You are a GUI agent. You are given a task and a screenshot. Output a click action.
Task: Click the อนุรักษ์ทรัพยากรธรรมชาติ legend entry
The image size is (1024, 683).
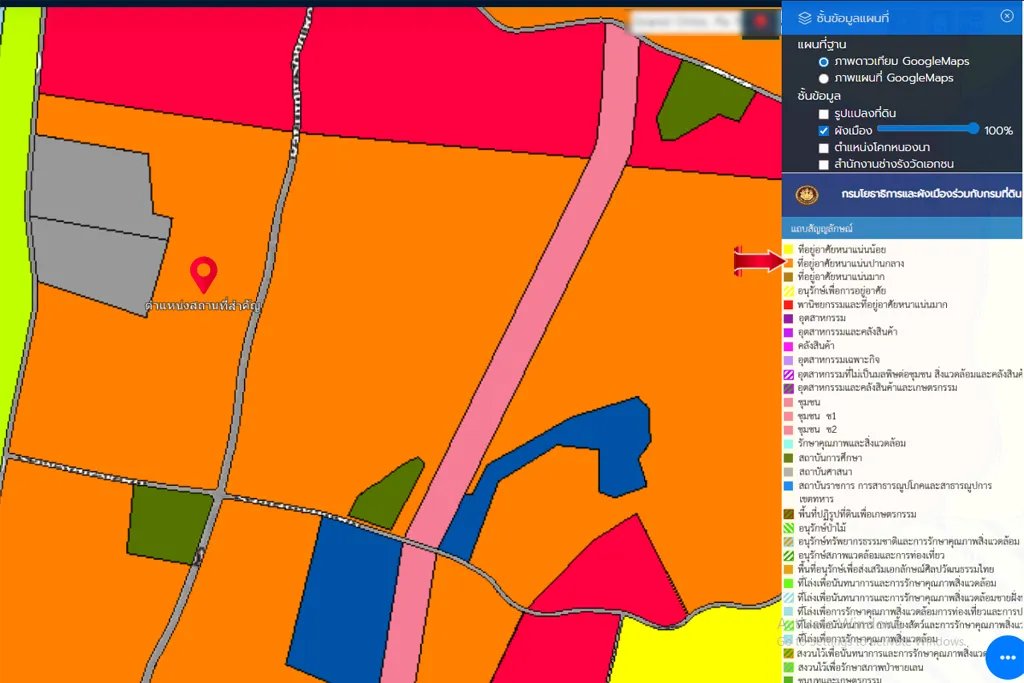point(908,541)
